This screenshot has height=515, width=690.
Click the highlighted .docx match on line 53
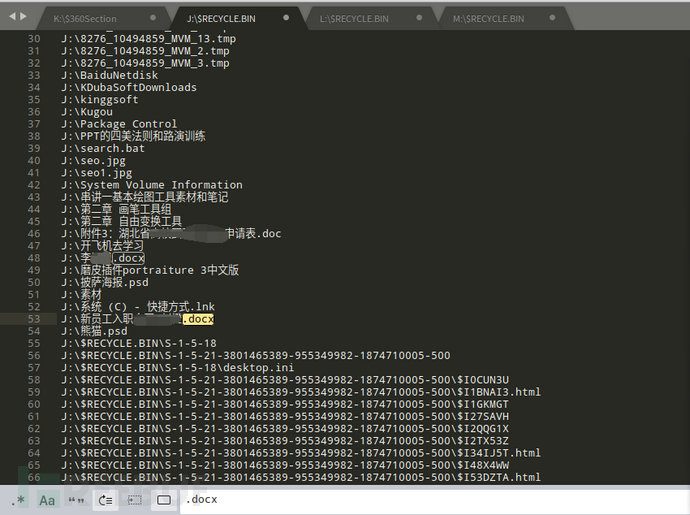pyautogui.click(x=198, y=319)
